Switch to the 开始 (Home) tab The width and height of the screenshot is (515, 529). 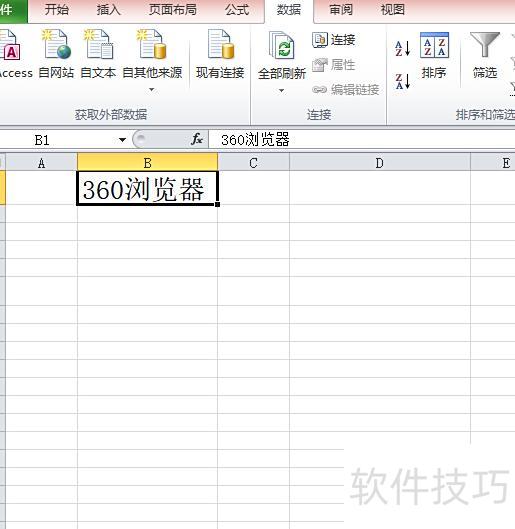(57, 9)
